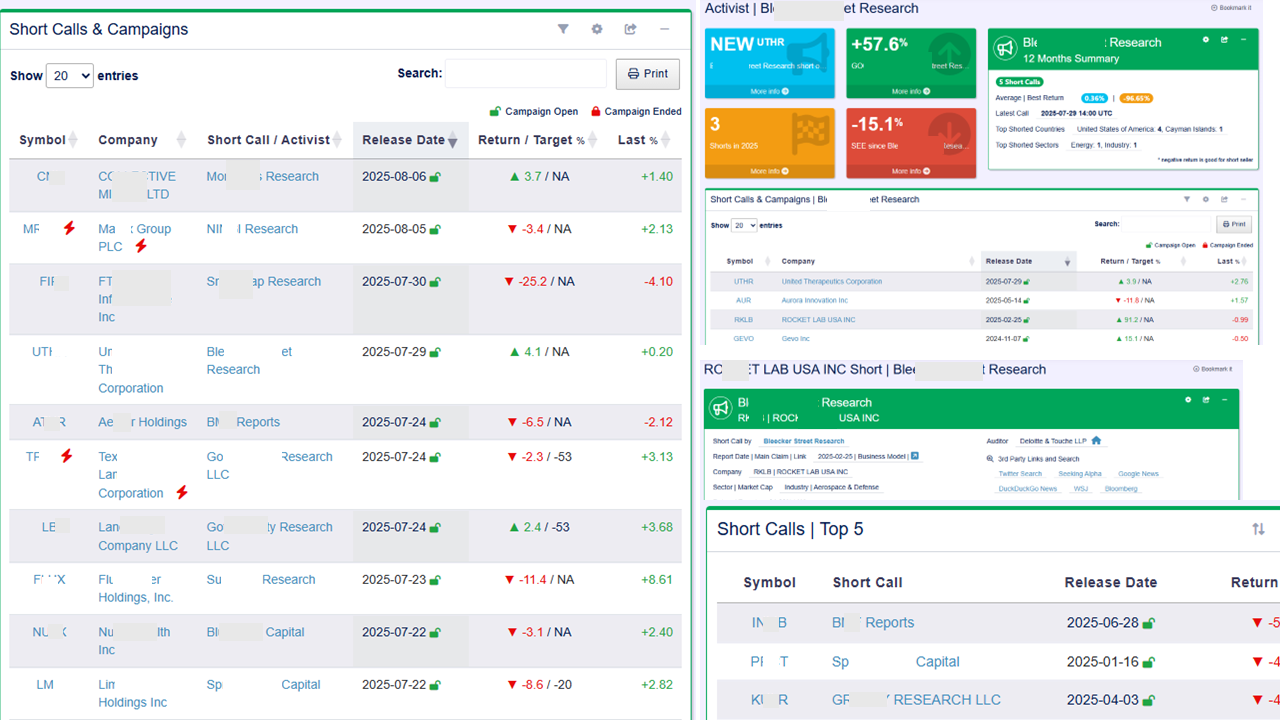Click the left panel's Search field

tap(525, 74)
